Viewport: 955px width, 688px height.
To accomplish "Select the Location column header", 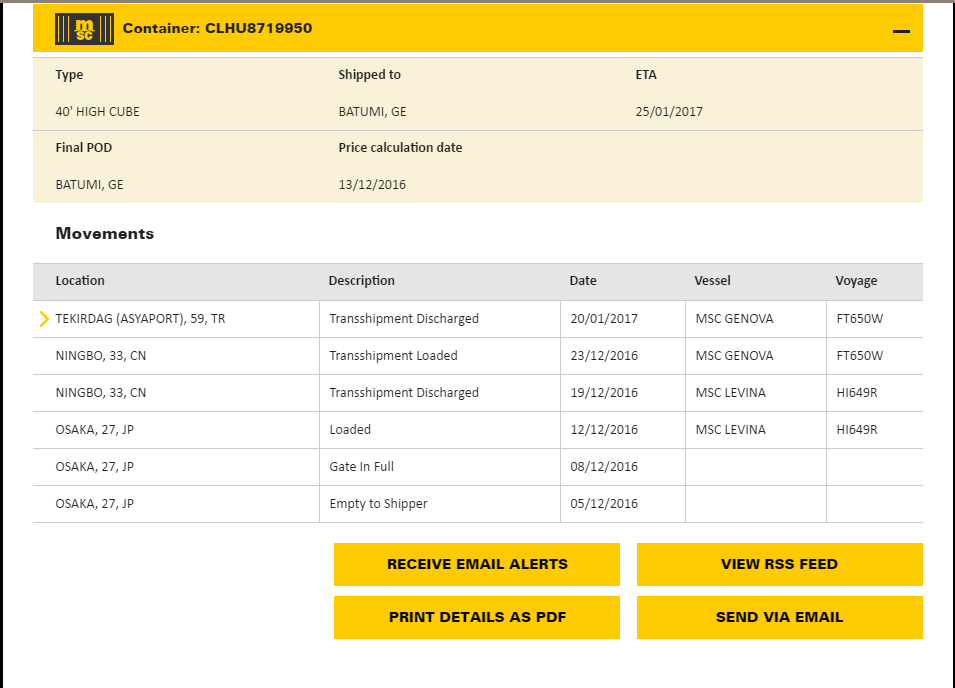I will (80, 281).
